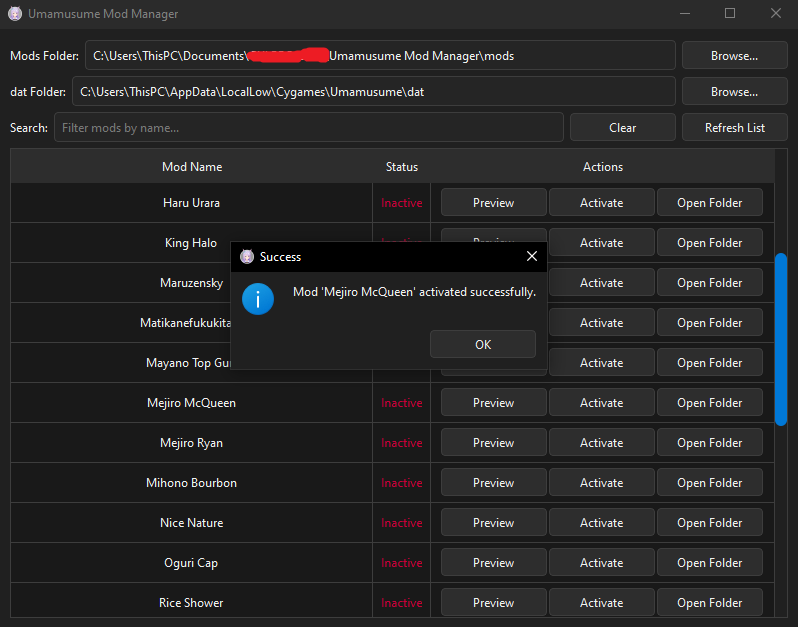
Task: Select the Rice Shower mod name
Action: 191,603
